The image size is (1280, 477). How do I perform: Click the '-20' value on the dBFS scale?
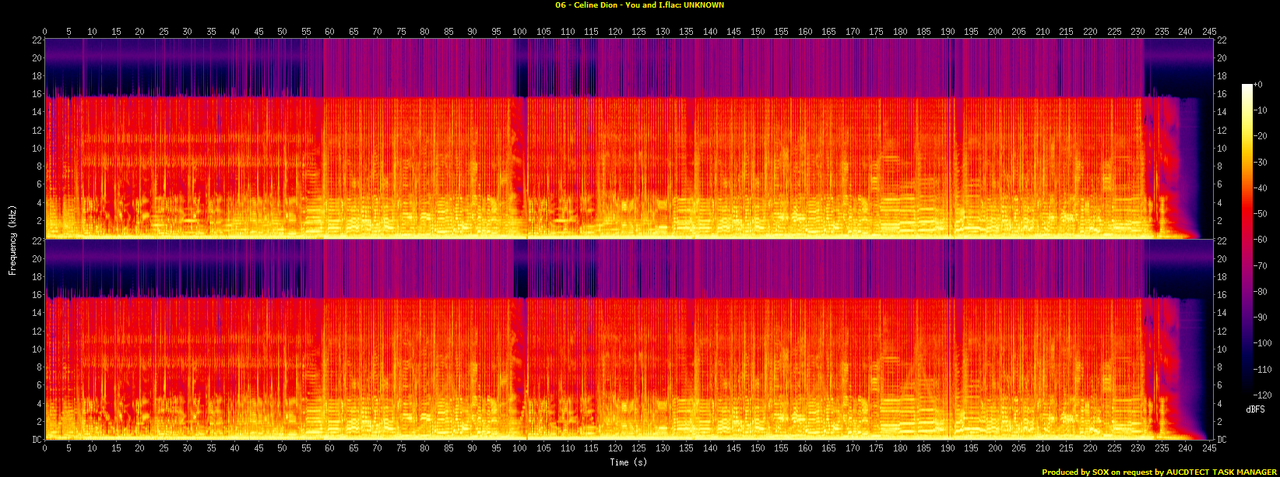pos(1263,138)
